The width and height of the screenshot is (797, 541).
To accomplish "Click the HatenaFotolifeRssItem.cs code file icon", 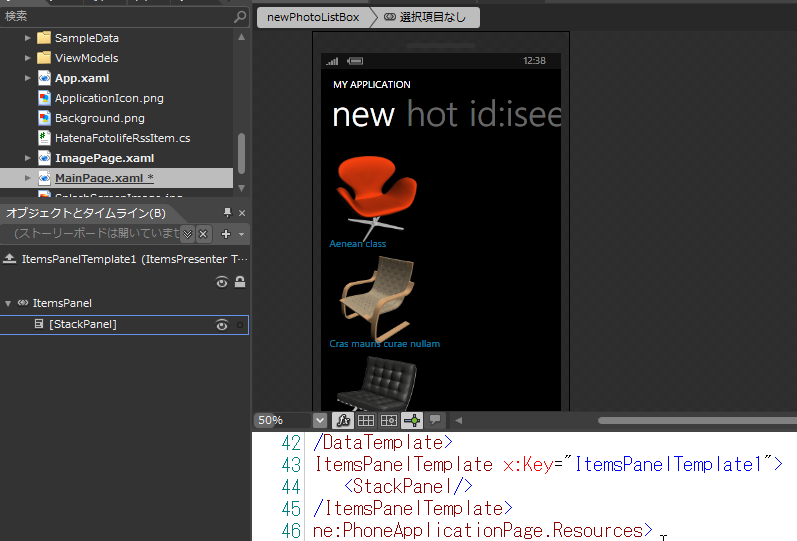I will click(44, 138).
